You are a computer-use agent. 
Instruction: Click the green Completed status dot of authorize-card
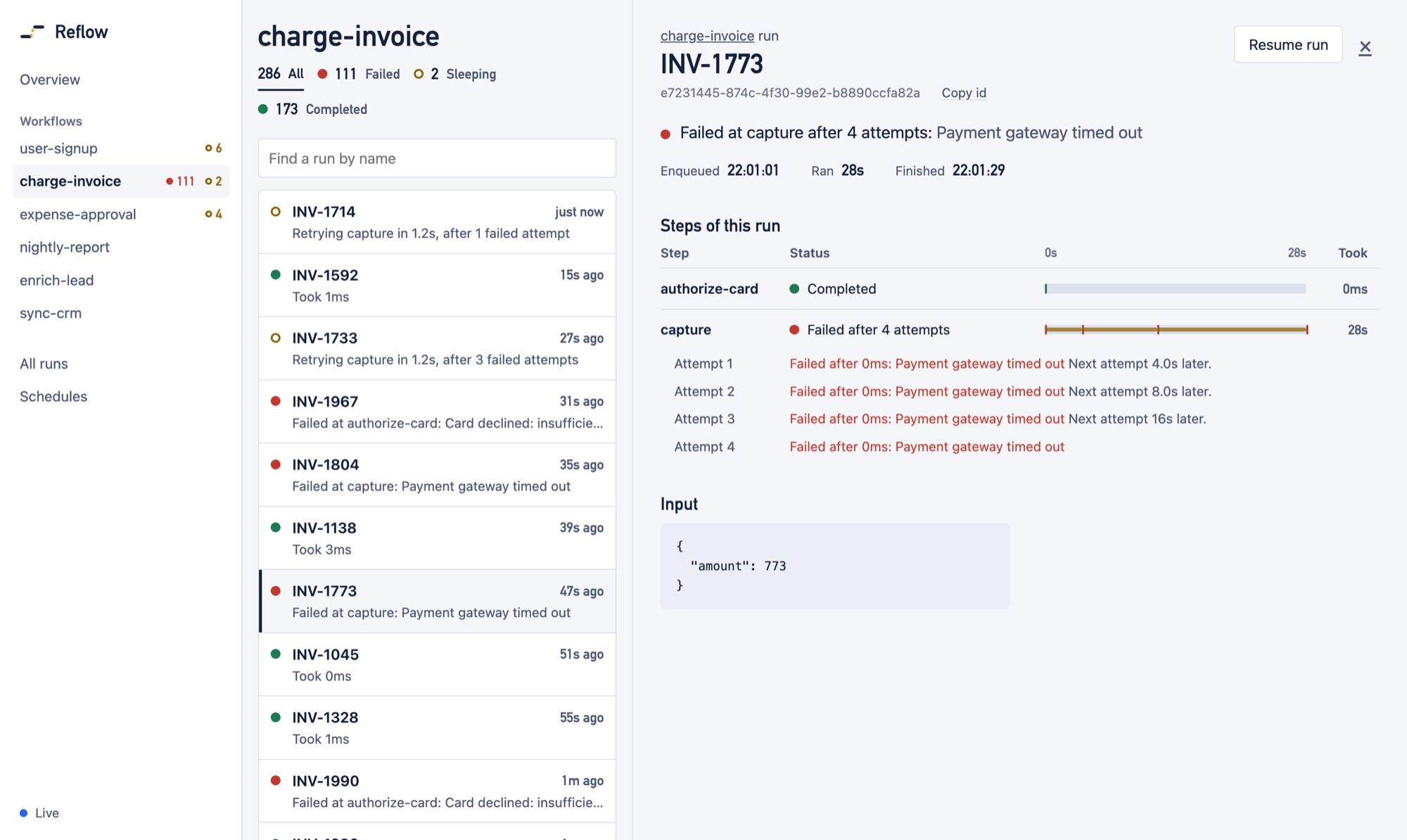tap(794, 288)
